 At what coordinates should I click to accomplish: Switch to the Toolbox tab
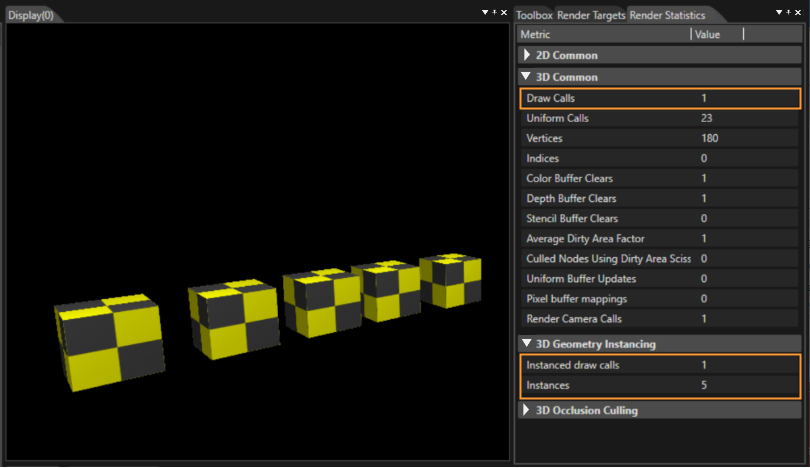[534, 15]
